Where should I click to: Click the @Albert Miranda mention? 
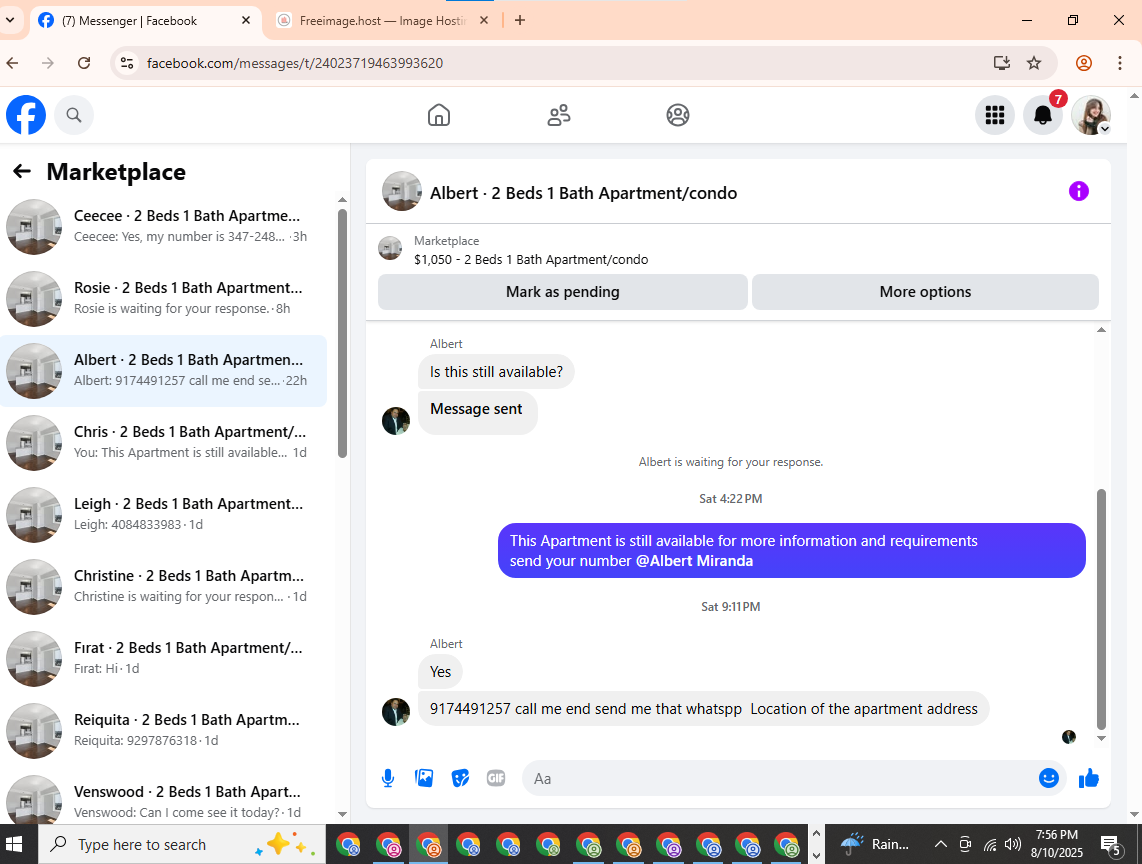tap(694, 561)
